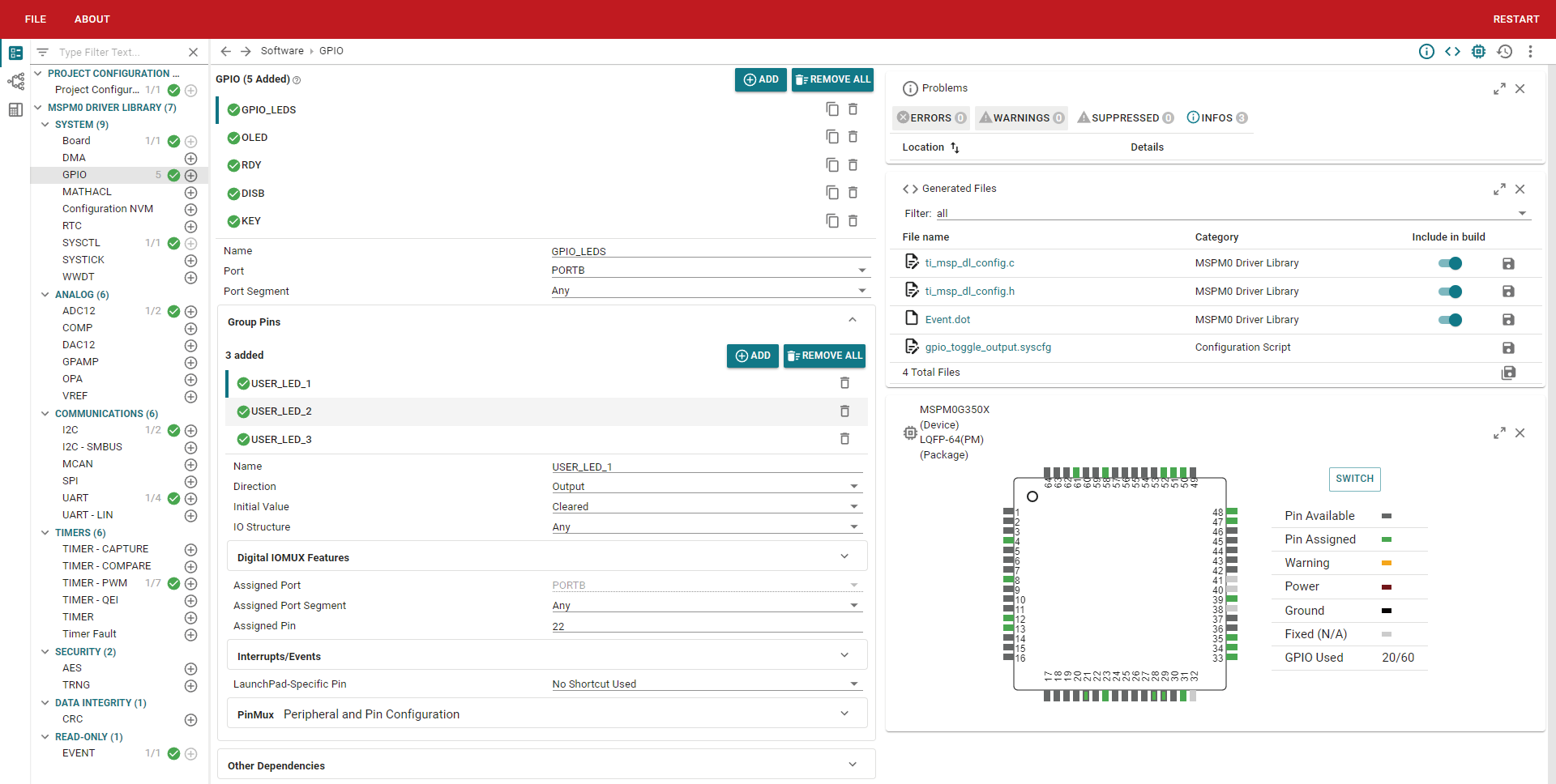Click REMOVE ALL for GPIO instances
Image resolution: width=1556 pixels, height=784 pixels.
832,79
